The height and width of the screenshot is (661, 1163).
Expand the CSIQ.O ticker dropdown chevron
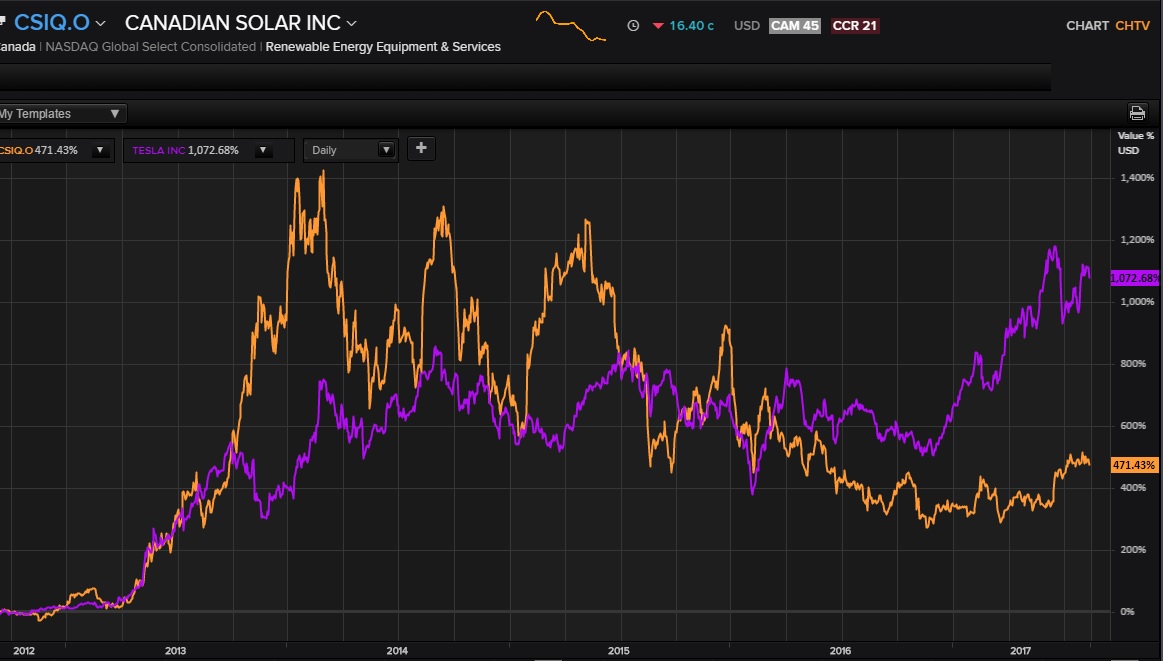click(100, 24)
